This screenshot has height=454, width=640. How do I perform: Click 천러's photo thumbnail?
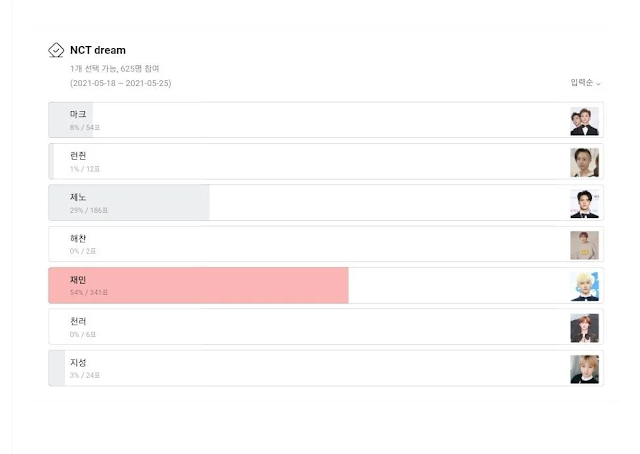tap(584, 327)
